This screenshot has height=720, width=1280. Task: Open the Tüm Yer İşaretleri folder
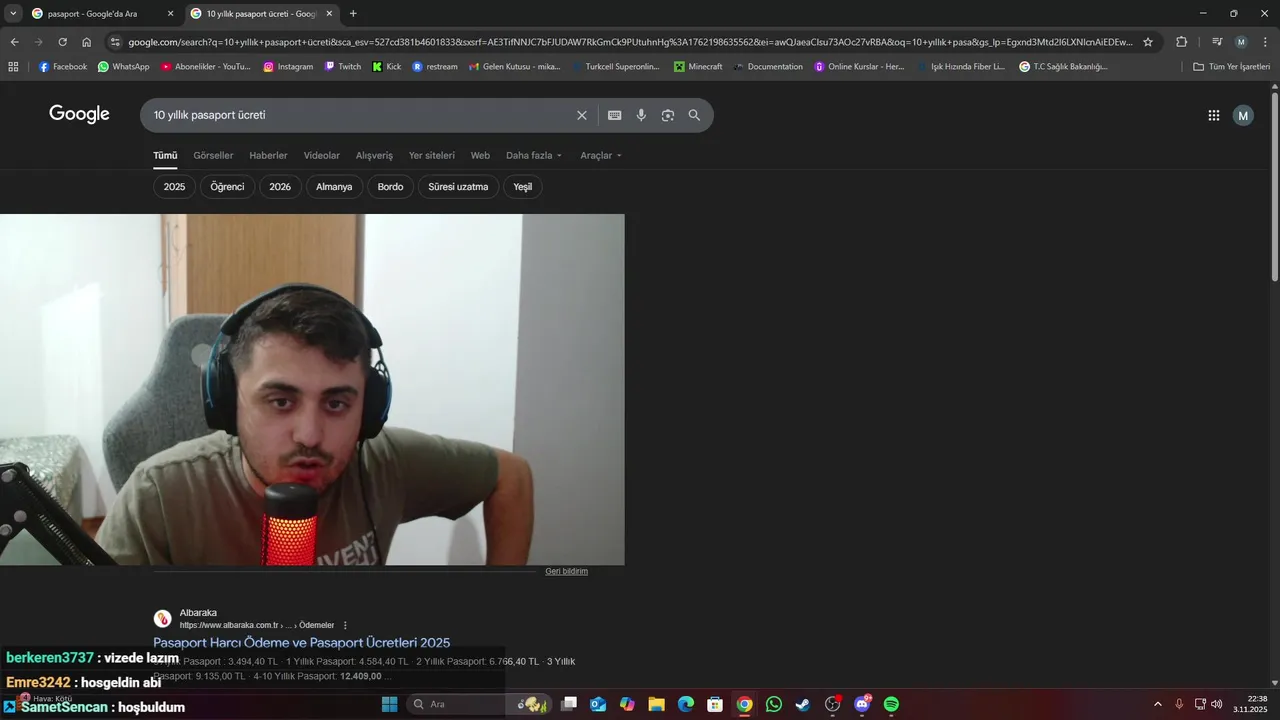point(1231,67)
